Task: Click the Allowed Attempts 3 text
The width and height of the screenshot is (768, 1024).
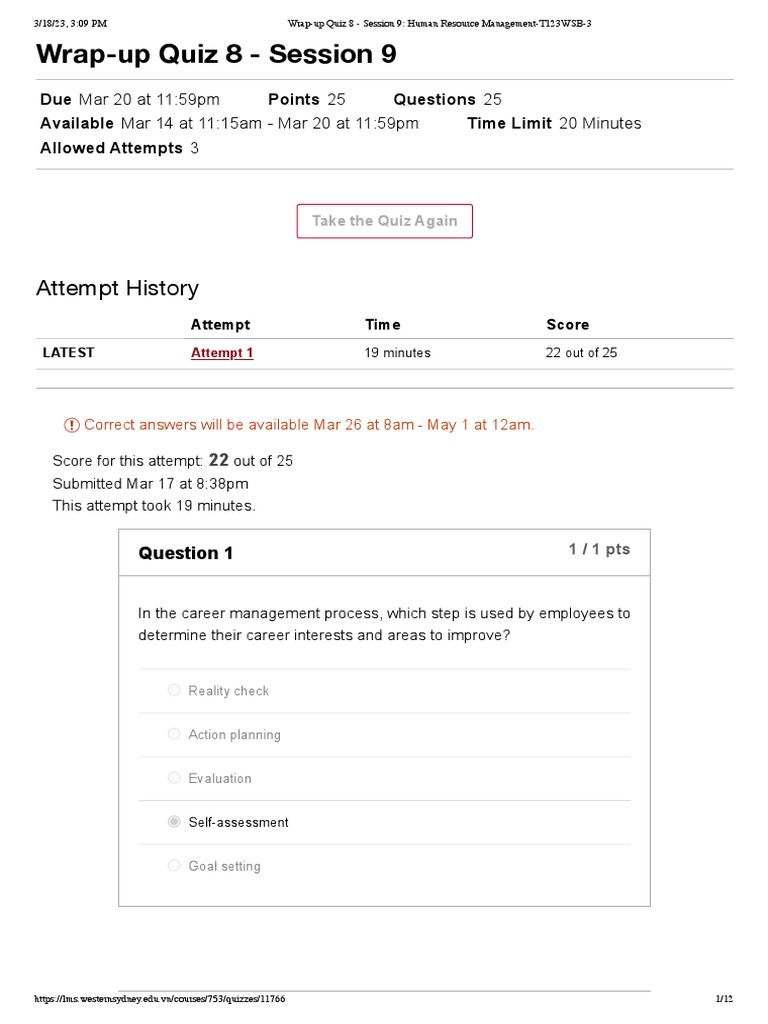Action: pyautogui.click(x=119, y=148)
